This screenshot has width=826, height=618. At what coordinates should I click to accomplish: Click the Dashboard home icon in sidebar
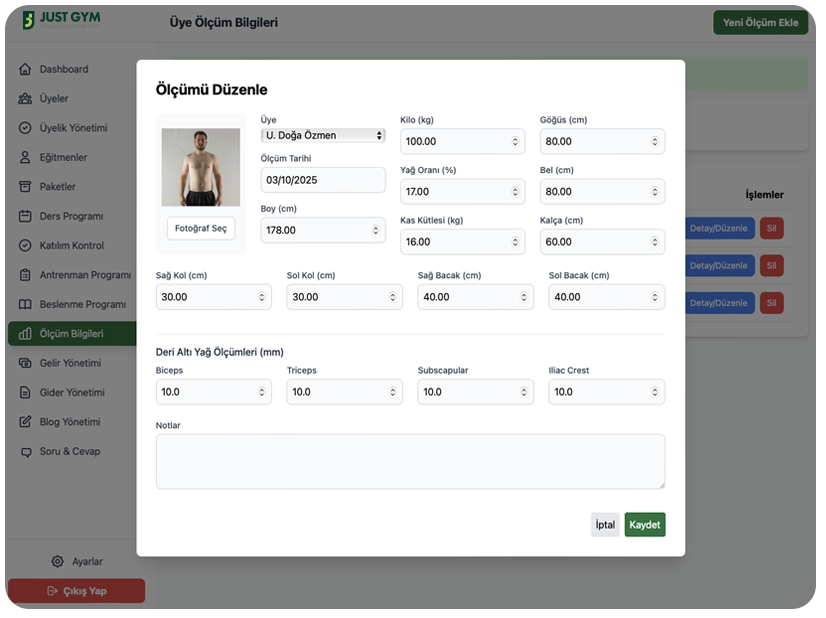coord(25,70)
